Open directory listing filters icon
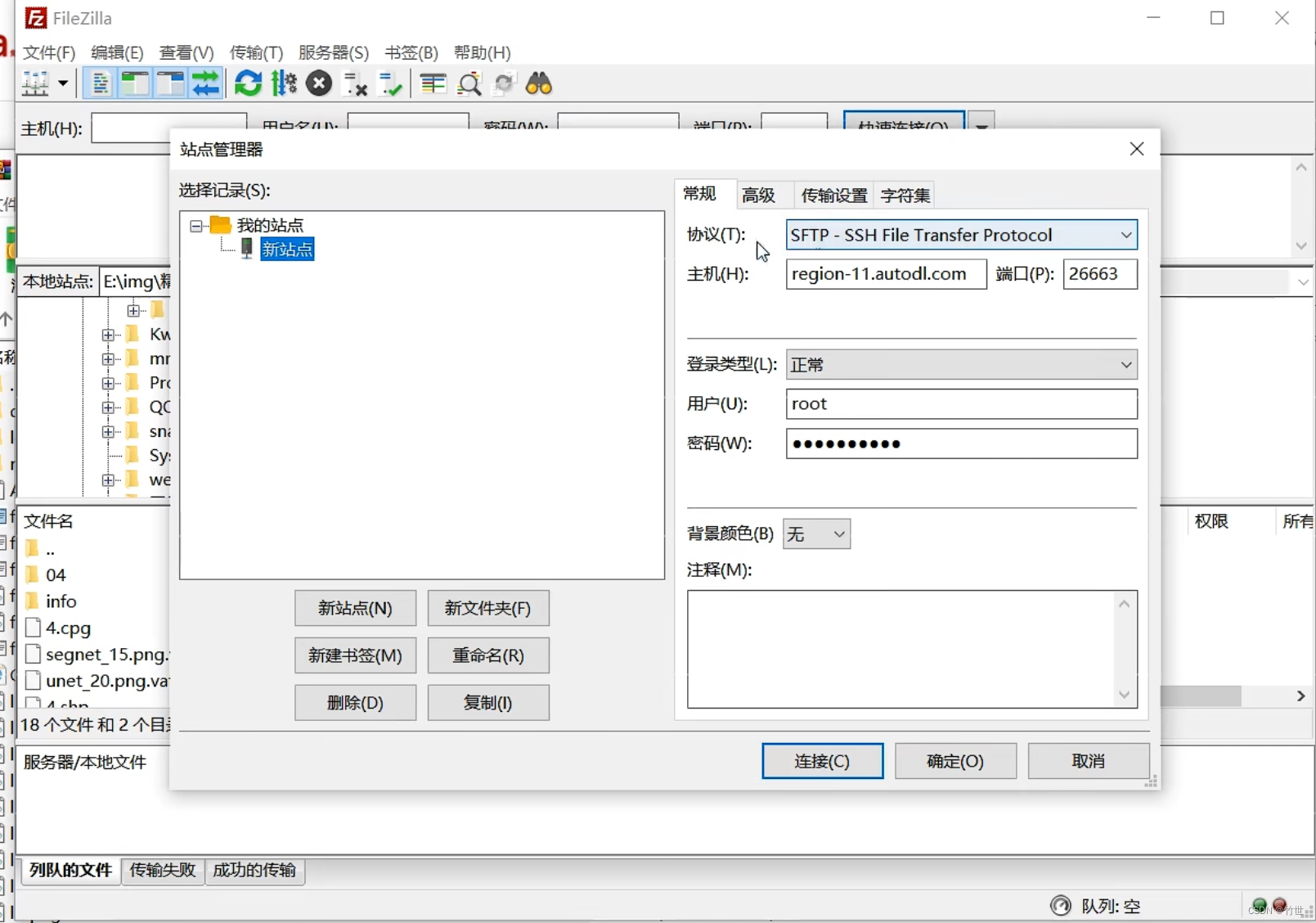 tap(433, 83)
